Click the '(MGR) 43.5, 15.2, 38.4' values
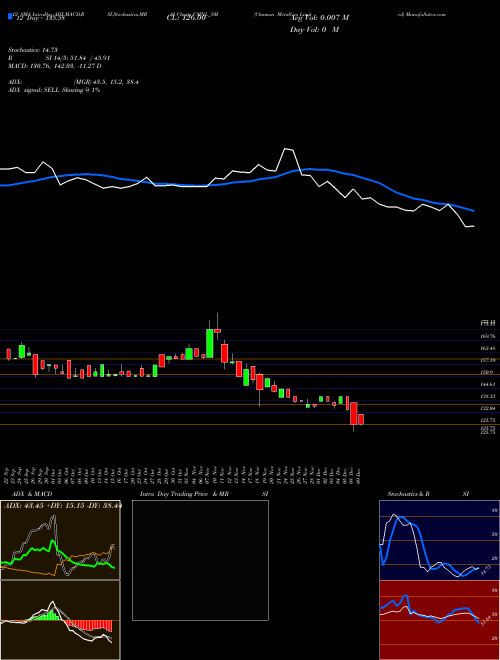Image resolution: width=500 pixels, height=660 pixels. tap(106, 82)
